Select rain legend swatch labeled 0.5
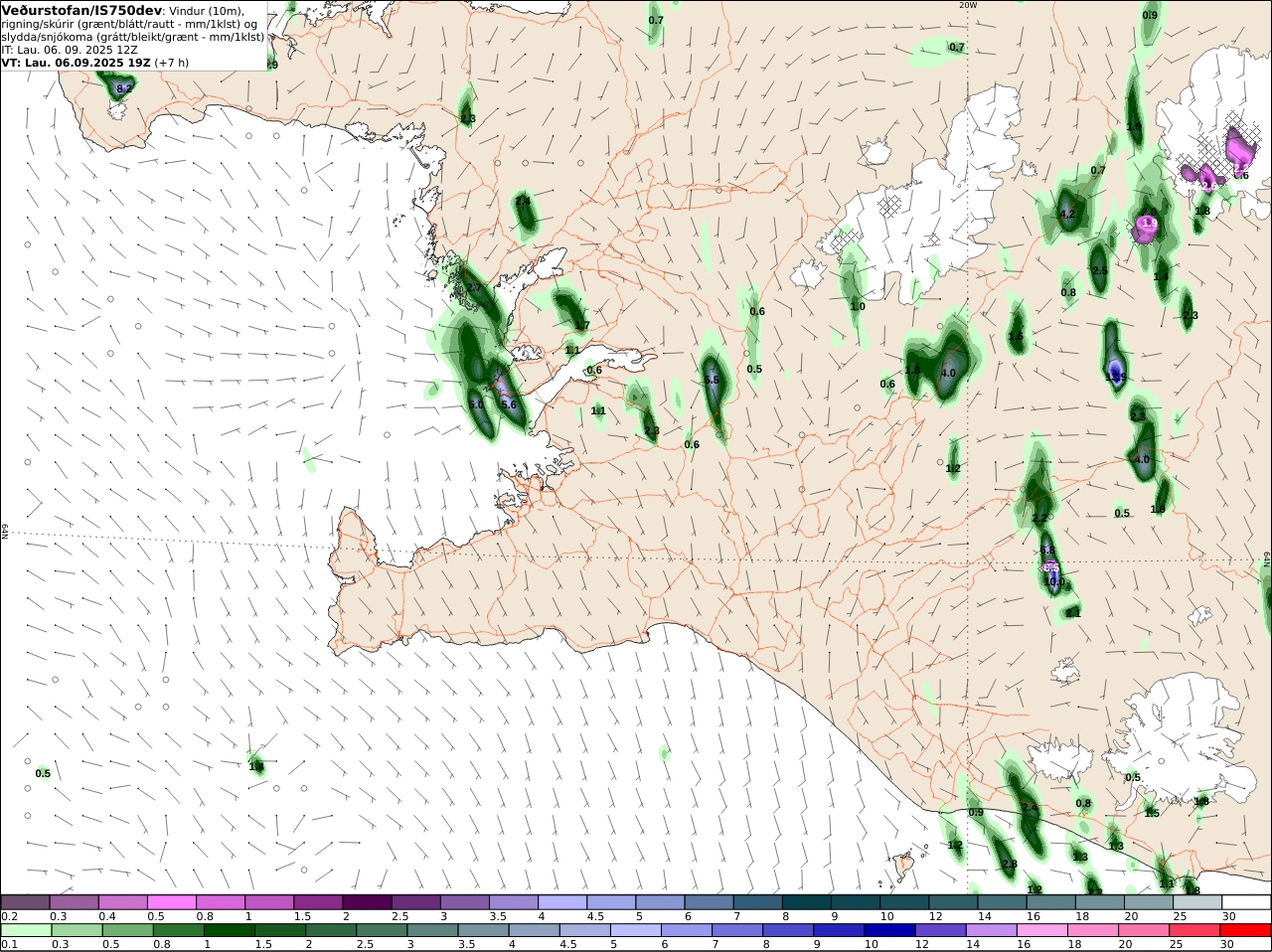Image resolution: width=1272 pixels, height=952 pixels. point(127,930)
